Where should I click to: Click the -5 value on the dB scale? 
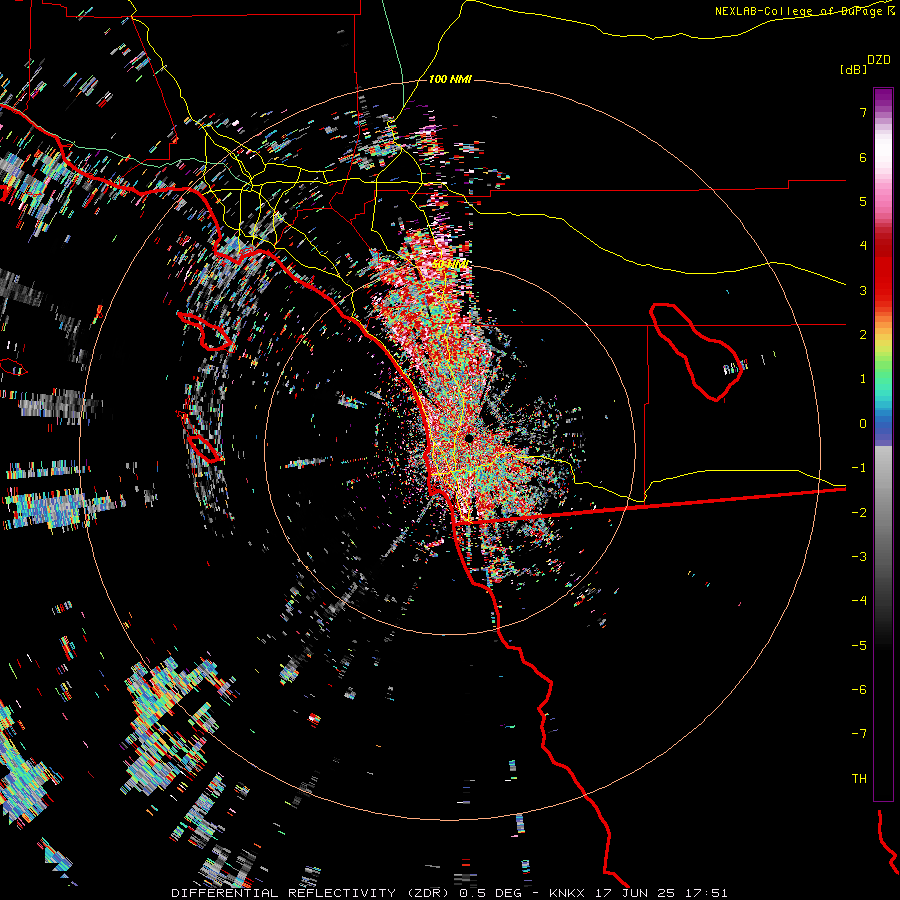[859, 646]
